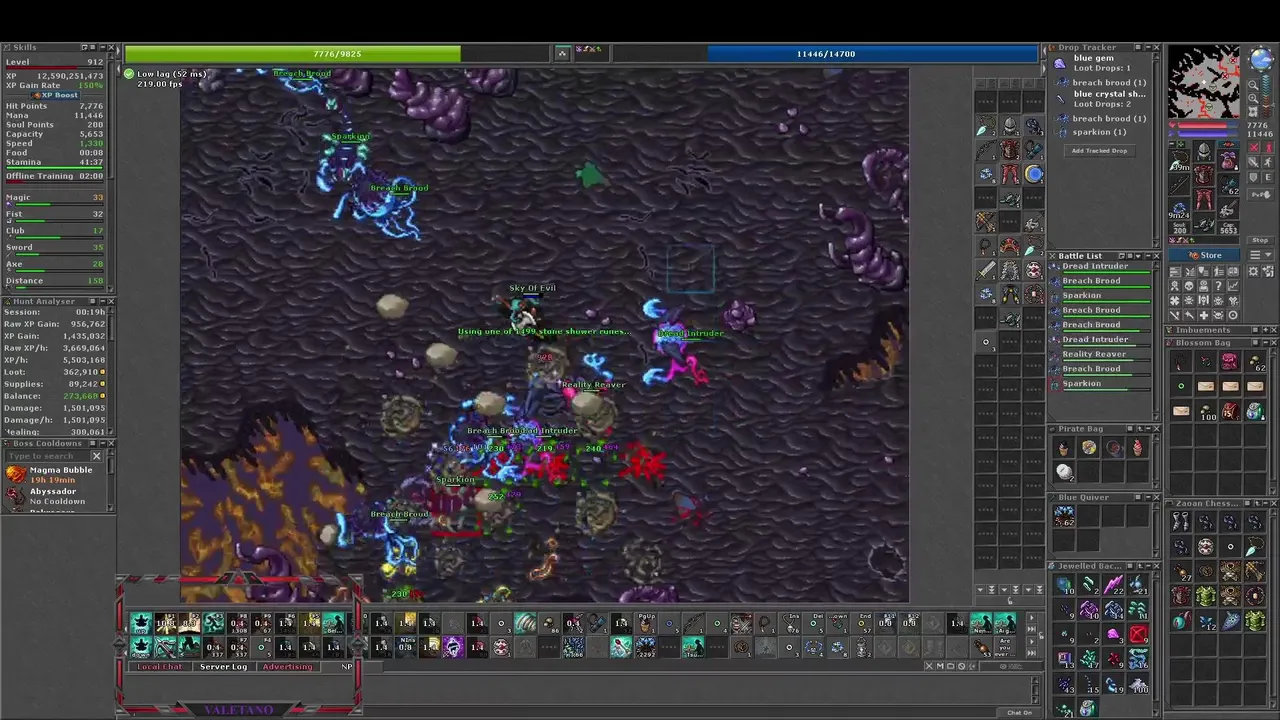Click the helmet equipment slot
The width and height of the screenshot is (1280, 720).
coord(1204,151)
